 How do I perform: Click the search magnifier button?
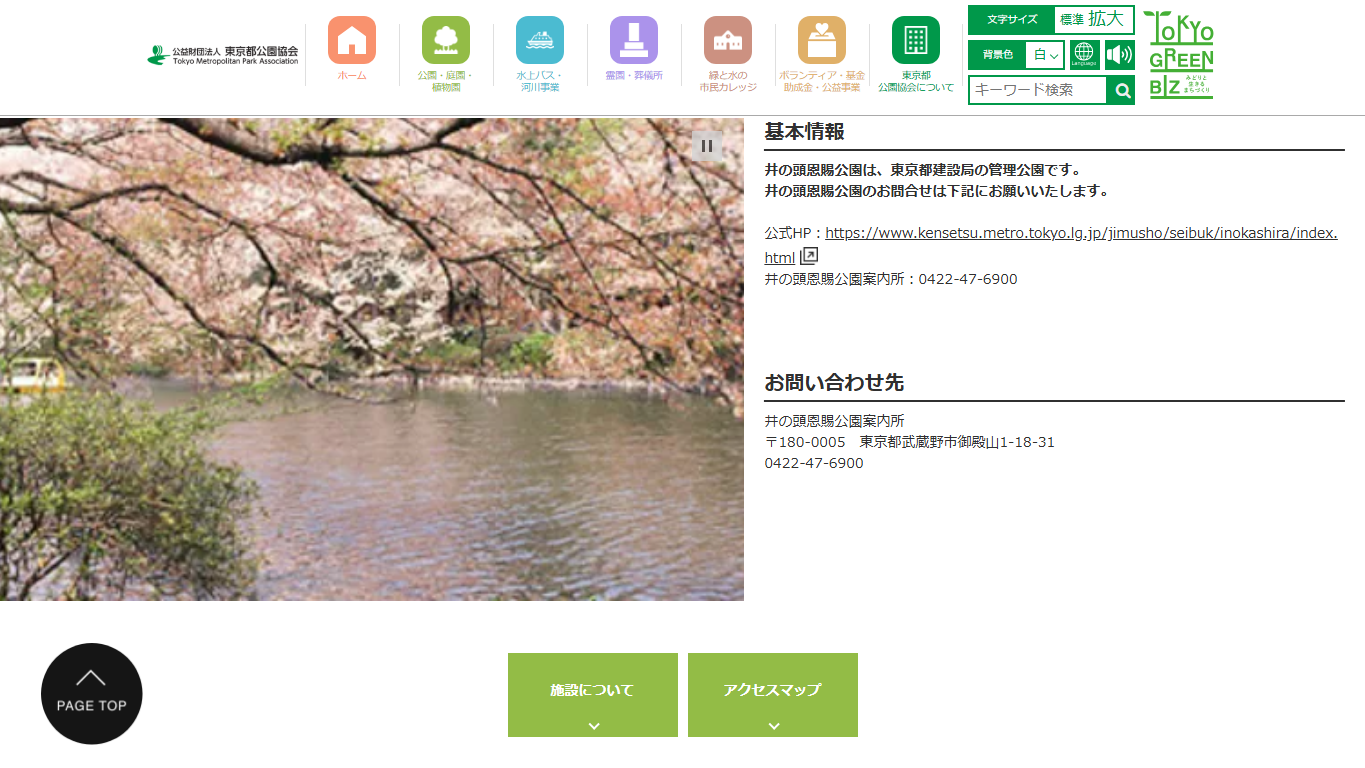pos(1122,90)
